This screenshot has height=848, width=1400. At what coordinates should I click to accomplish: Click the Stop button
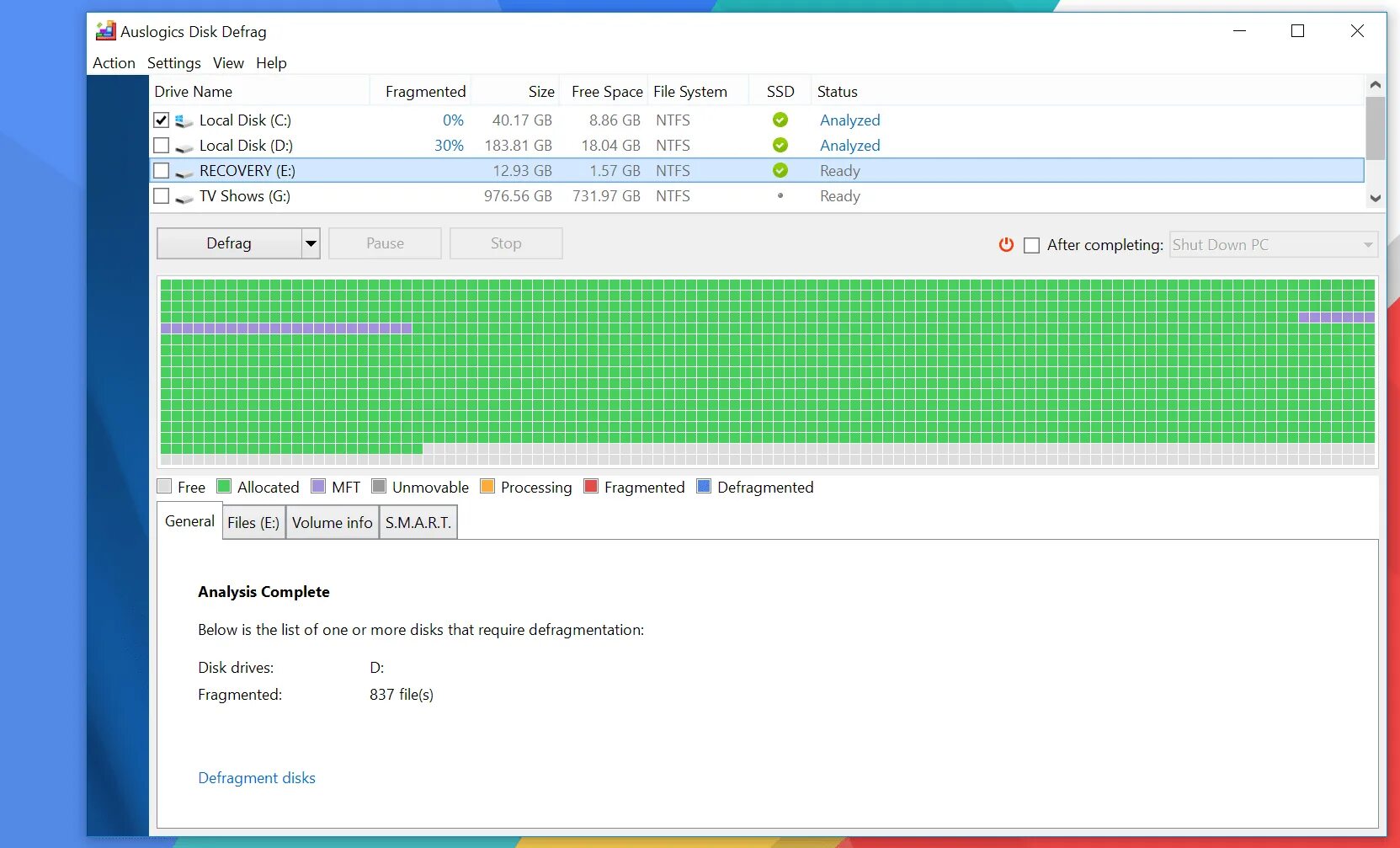click(x=506, y=243)
